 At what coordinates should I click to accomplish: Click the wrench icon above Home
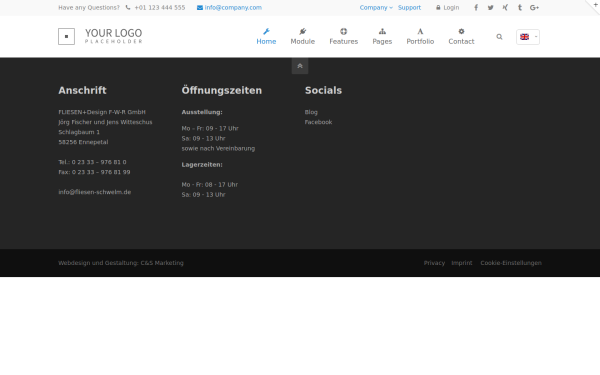point(266,31)
